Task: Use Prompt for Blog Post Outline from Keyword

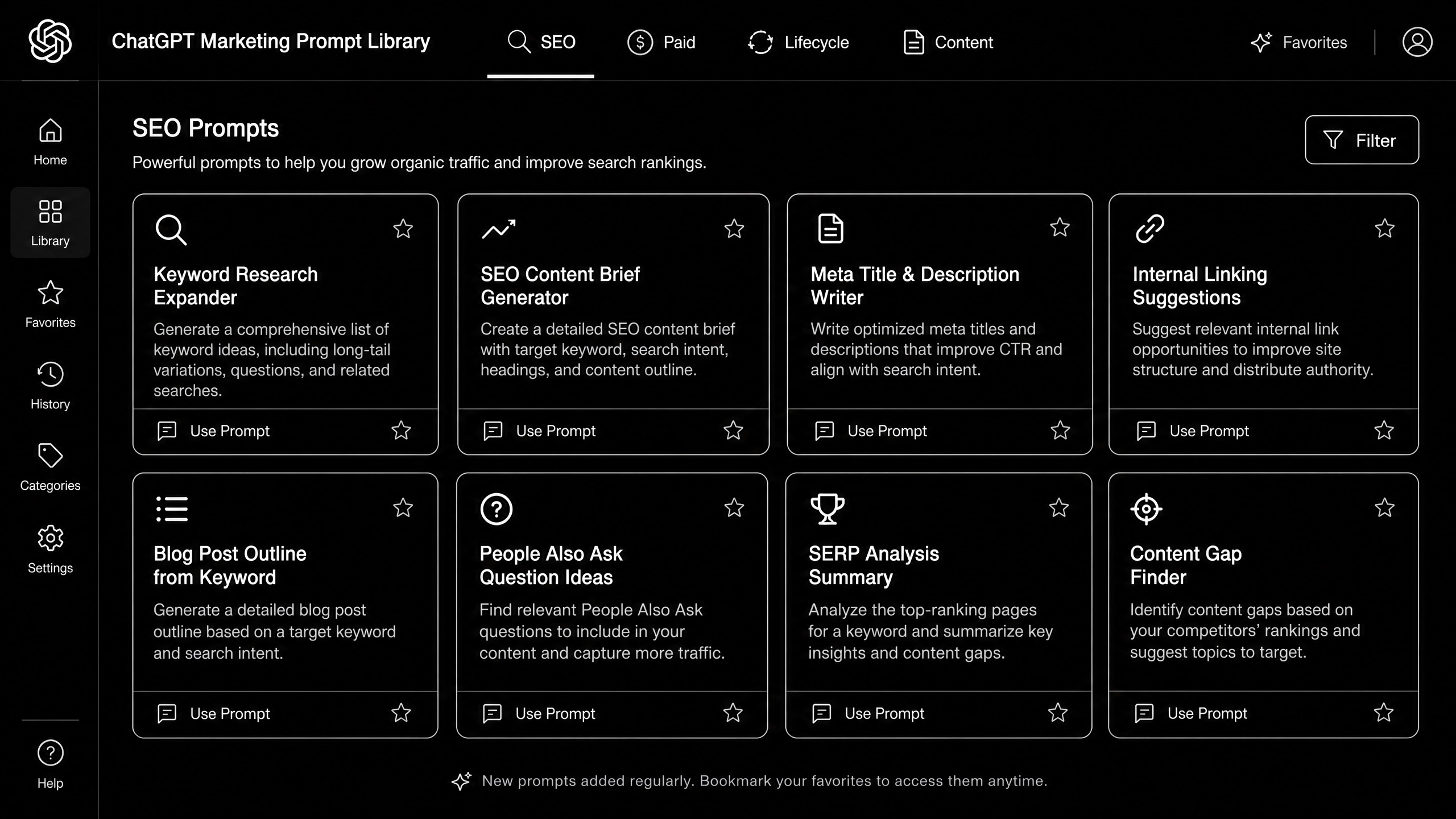Action: [x=213, y=714]
